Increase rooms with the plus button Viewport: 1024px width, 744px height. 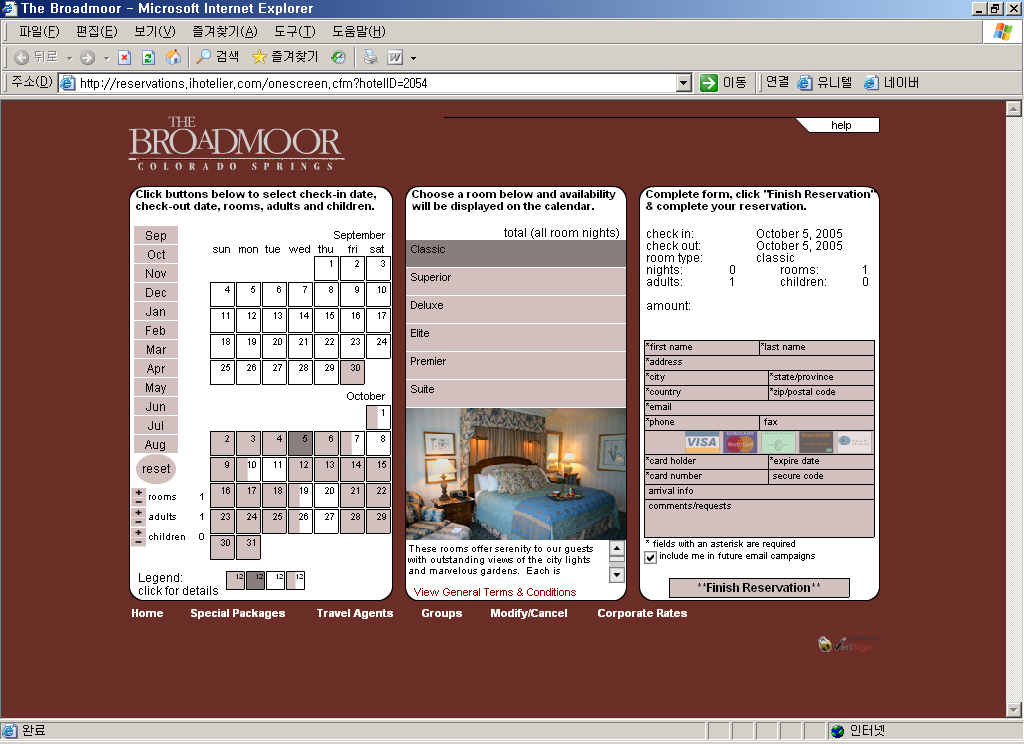pos(138,493)
